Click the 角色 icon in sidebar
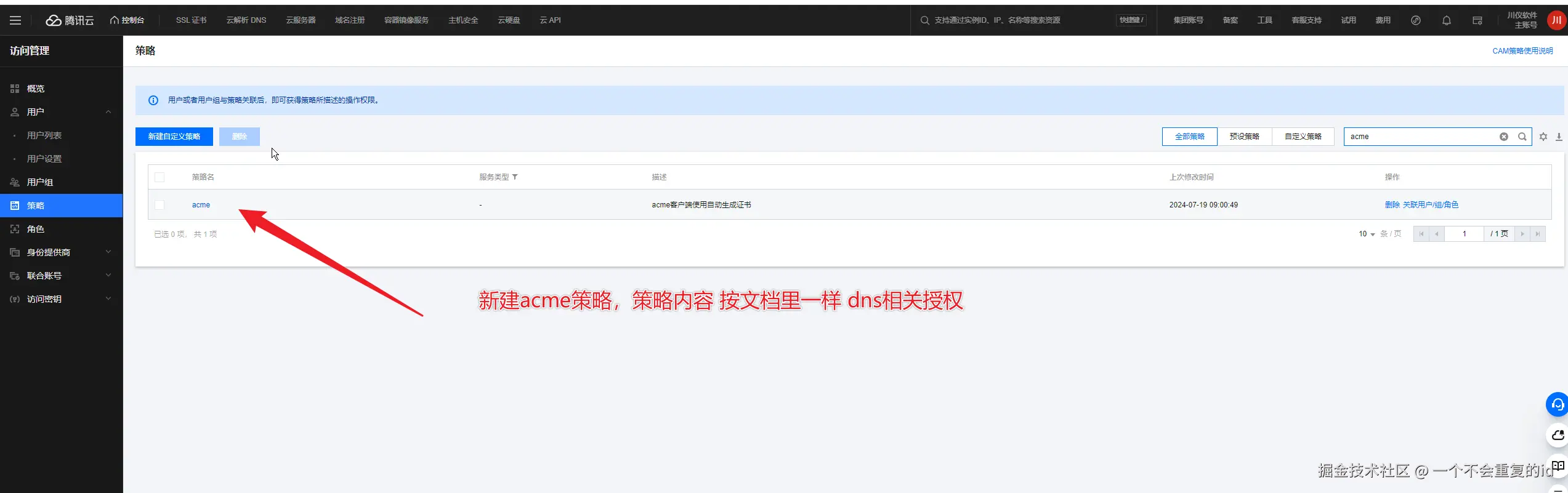Image resolution: width=1568 pixels, height=493 pixels. (15, 229)
